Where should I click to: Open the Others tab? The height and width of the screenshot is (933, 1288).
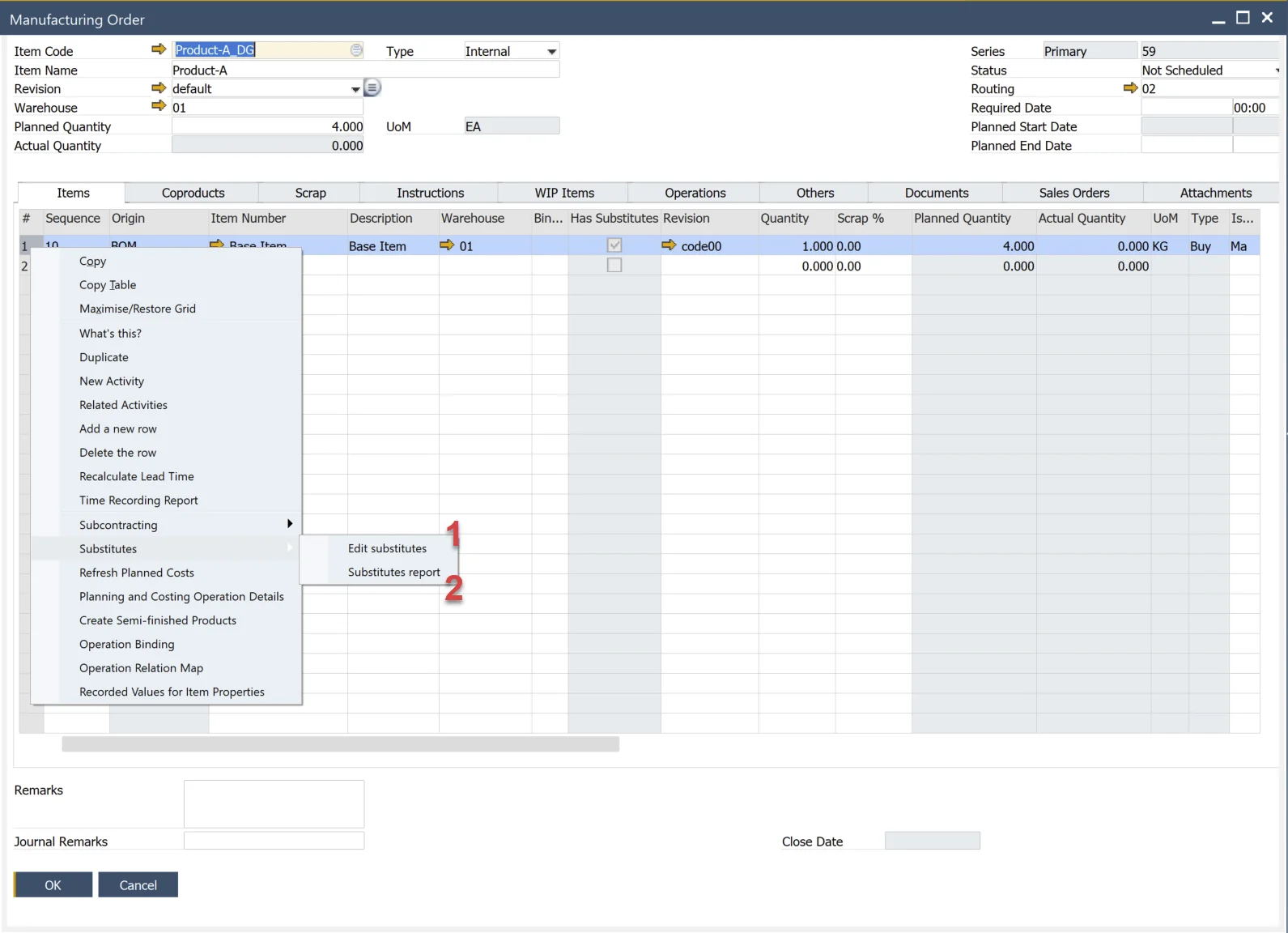pyautogui.click(x=814, y=193)
